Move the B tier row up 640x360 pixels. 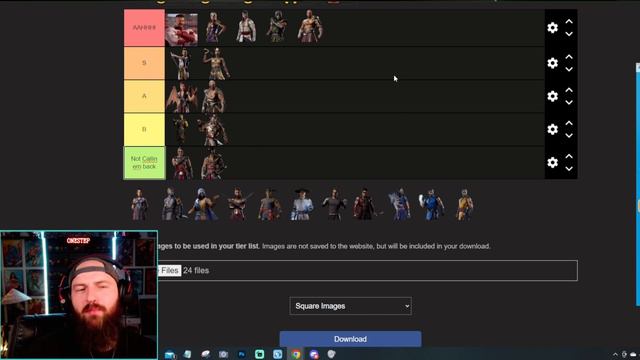coord(569,123)
